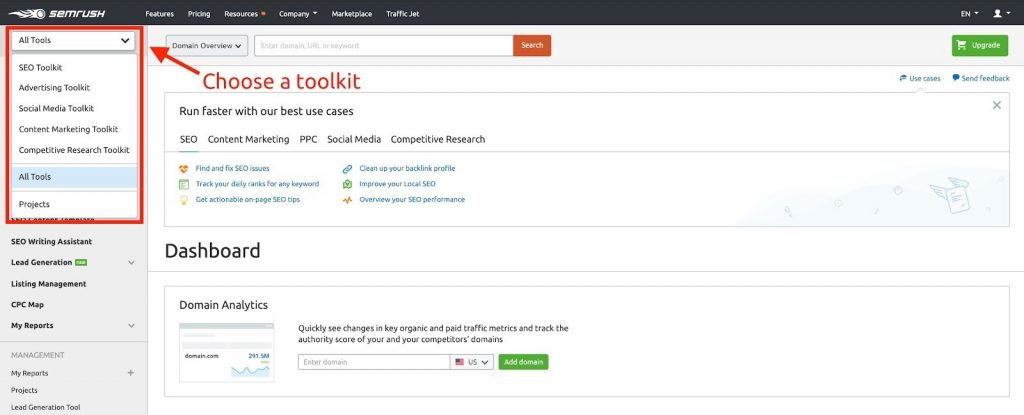Open Get actionable on-page SEO tips link
Viewport: 1024px width, 415px height.
coord(248,200)
